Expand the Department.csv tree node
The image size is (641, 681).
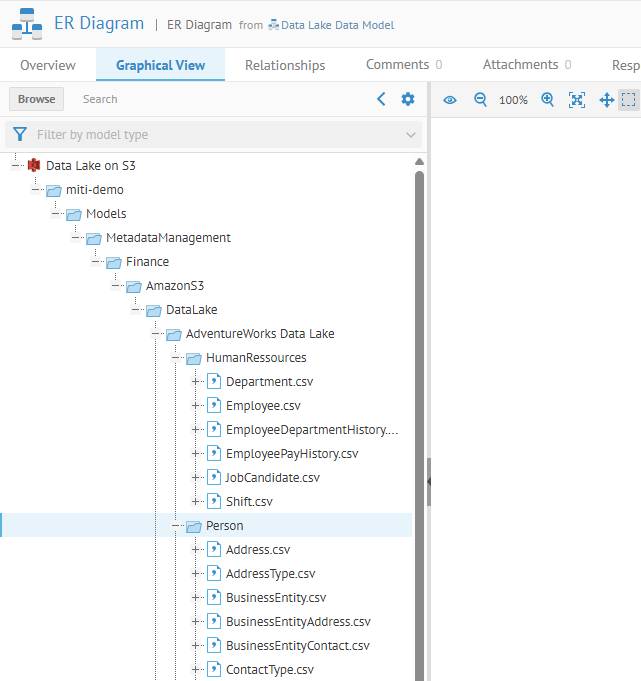[x=196, y=382]
